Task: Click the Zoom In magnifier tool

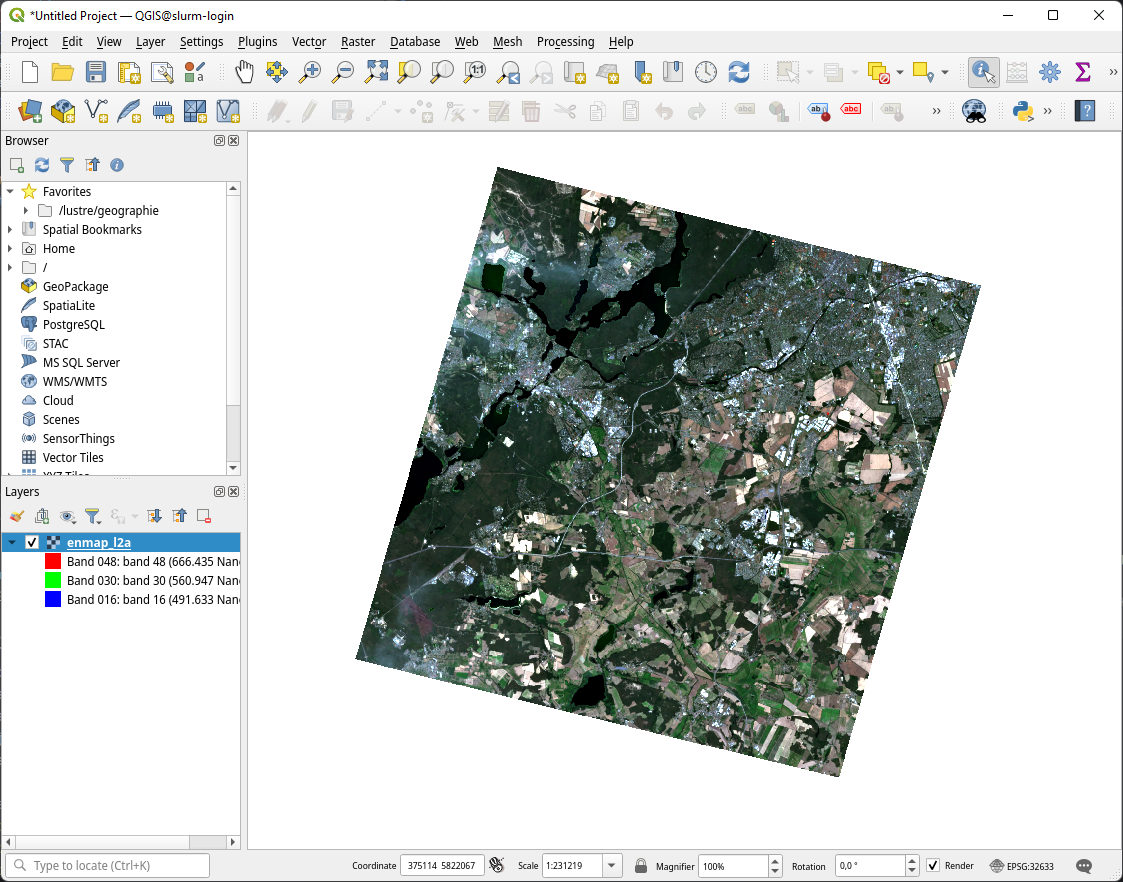Action: 309,72
